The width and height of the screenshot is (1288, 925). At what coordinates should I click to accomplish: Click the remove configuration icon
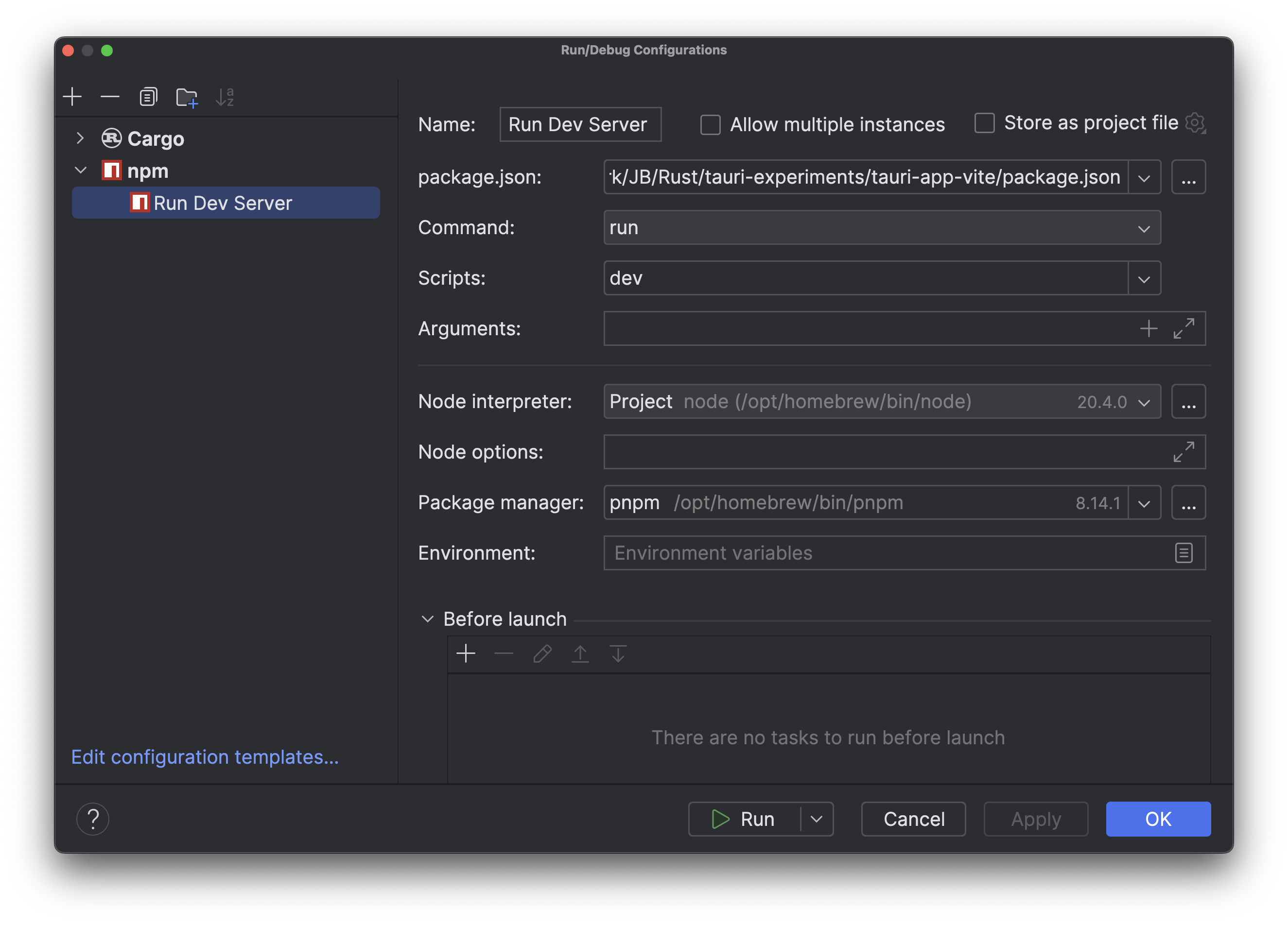tap(110, 96)
